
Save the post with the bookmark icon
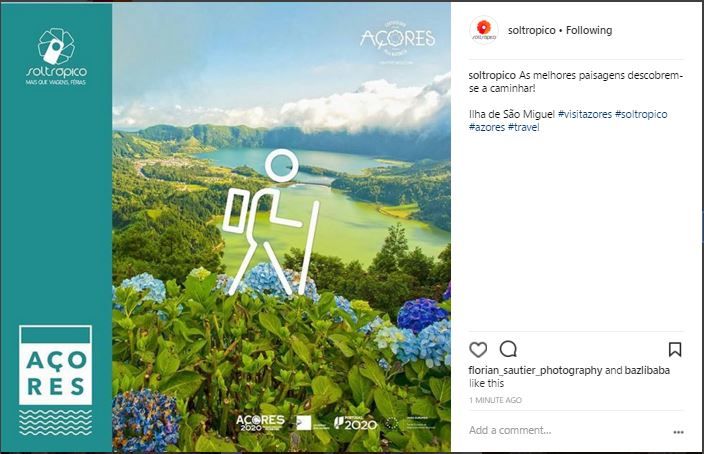pos(675,349)
